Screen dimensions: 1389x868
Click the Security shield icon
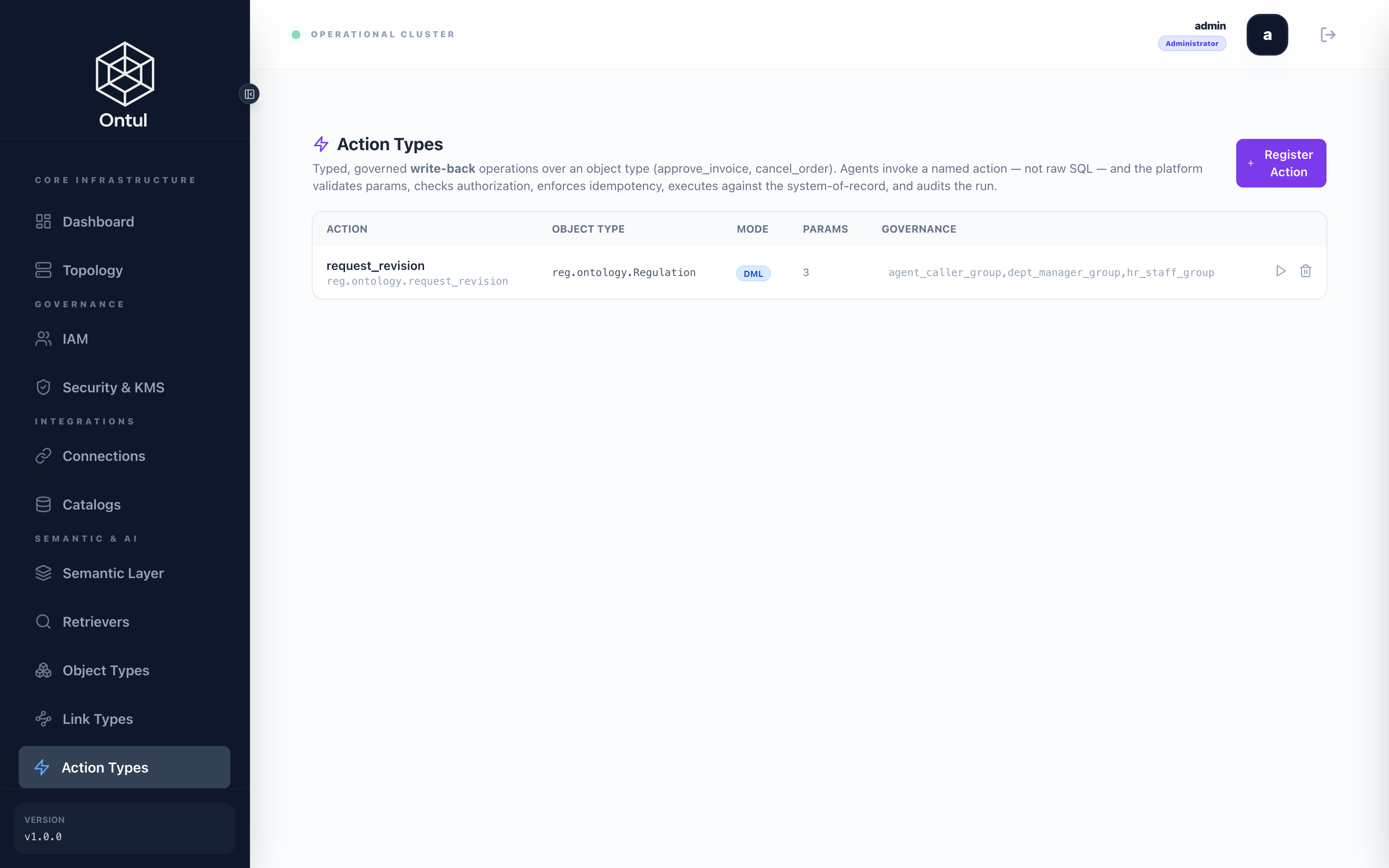[x=43, y=388]
